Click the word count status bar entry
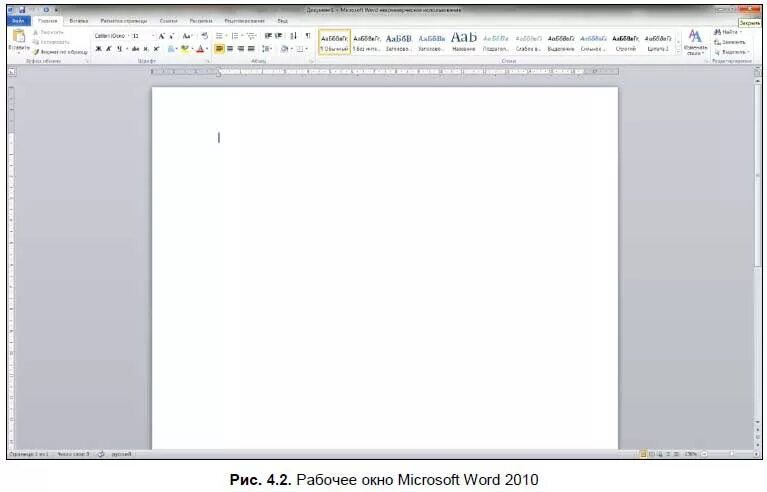767x492 pixels. click(x=73, y=454)
